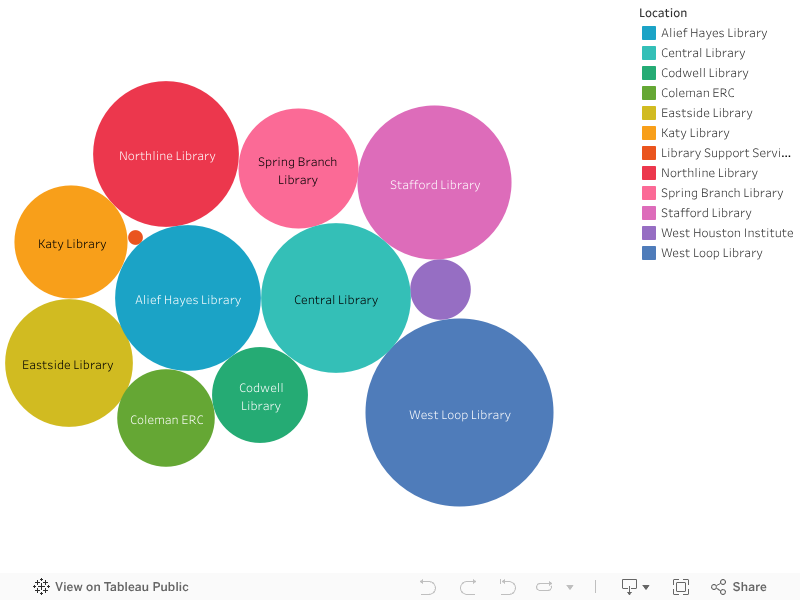Image resolution: width=800 pixels, height=600 pixels.
Task: Click the Undo arrow icon
Action: (428, 587)
